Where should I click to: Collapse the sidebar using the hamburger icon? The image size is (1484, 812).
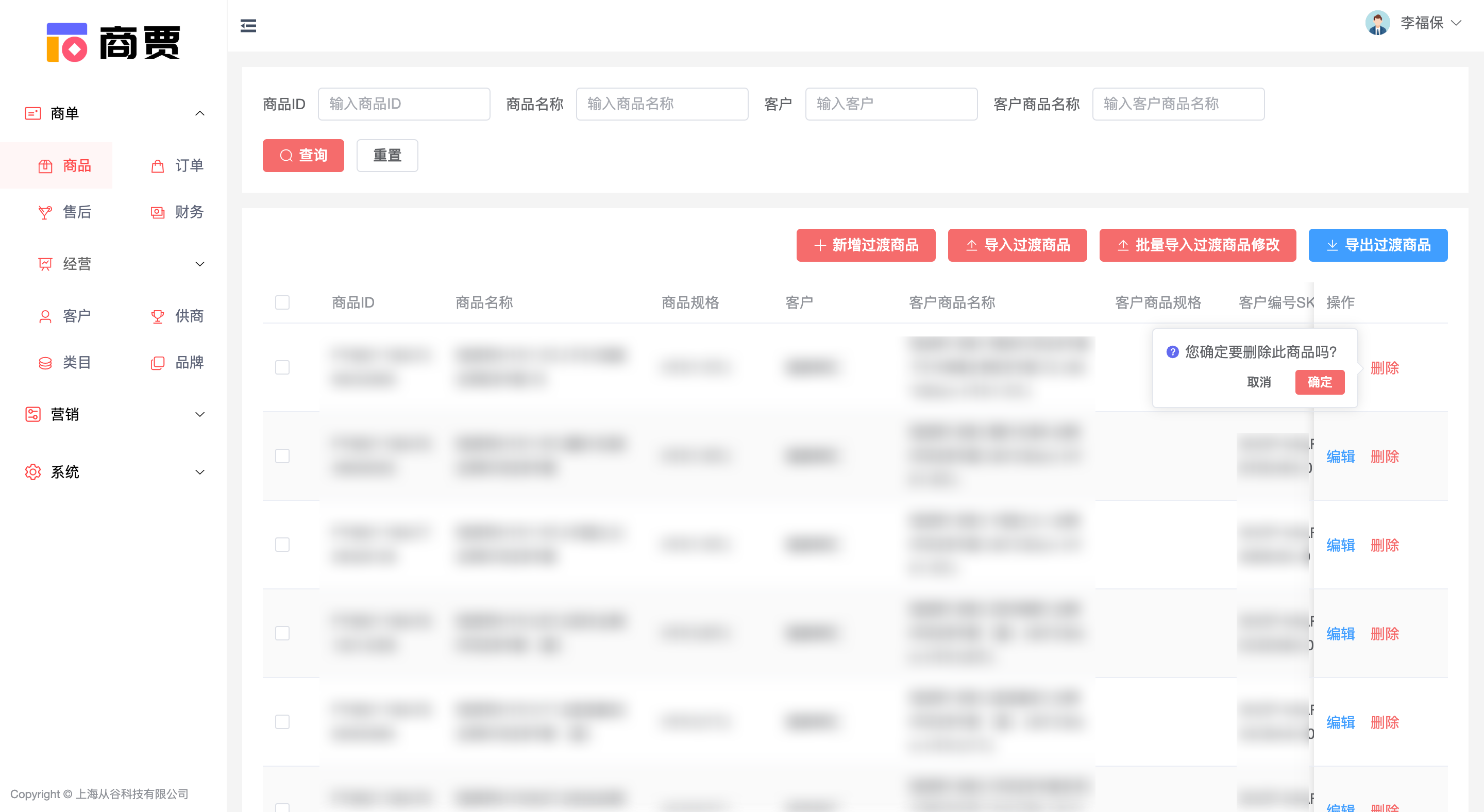click(248, 25)
